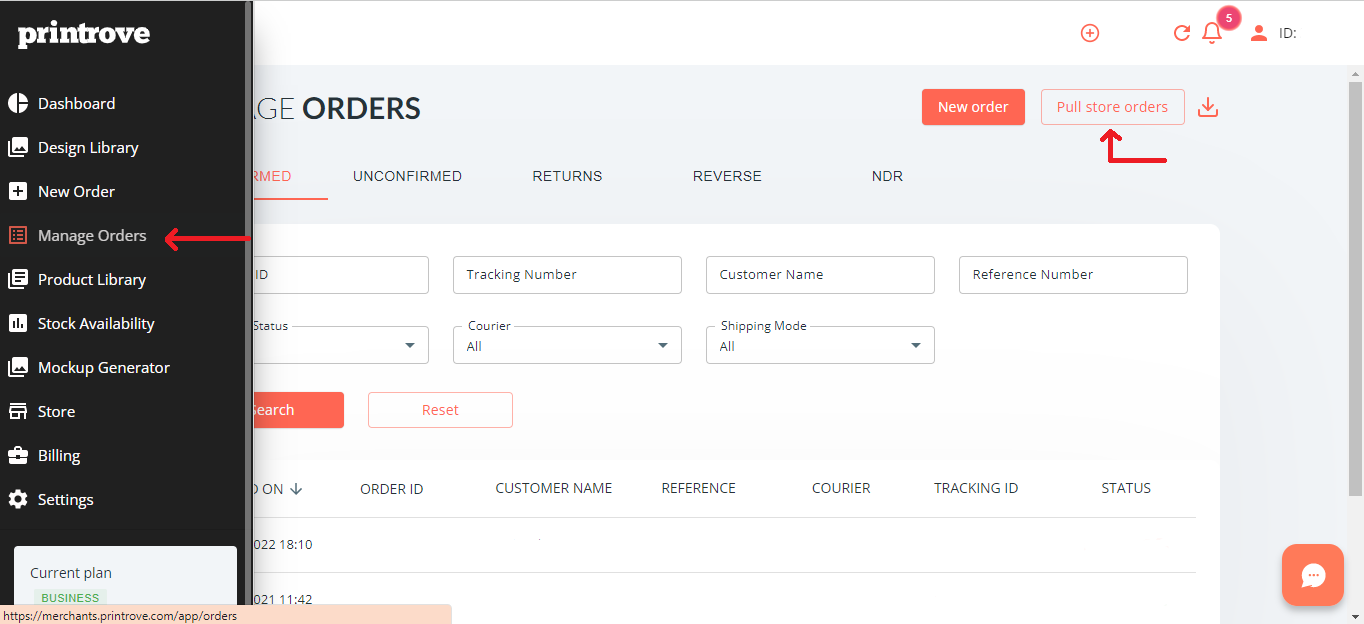This screenshot has height=624, width=1364.
Task: Focus the Reference Number field
Action: [x=1073, y=275]
